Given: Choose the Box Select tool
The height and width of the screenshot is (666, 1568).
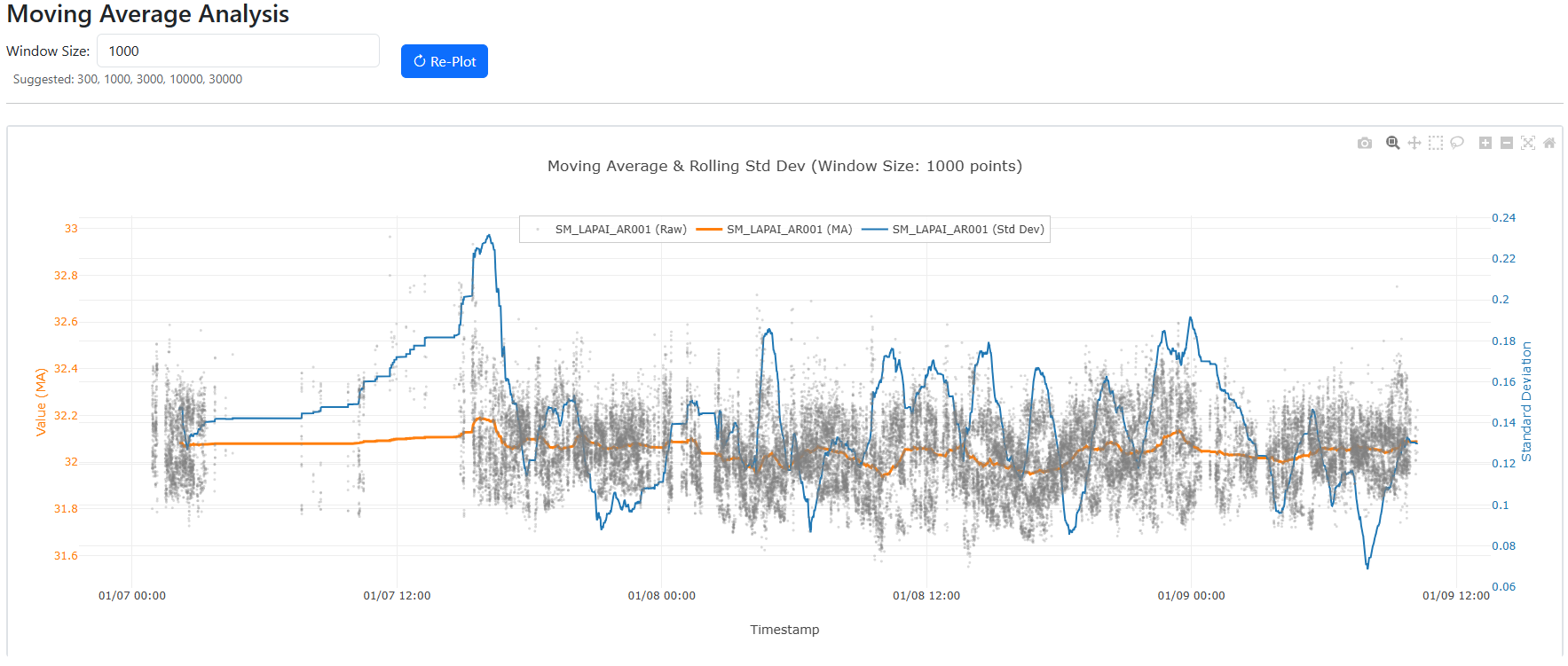Looking at the screenshot, I should point(1436,143).
